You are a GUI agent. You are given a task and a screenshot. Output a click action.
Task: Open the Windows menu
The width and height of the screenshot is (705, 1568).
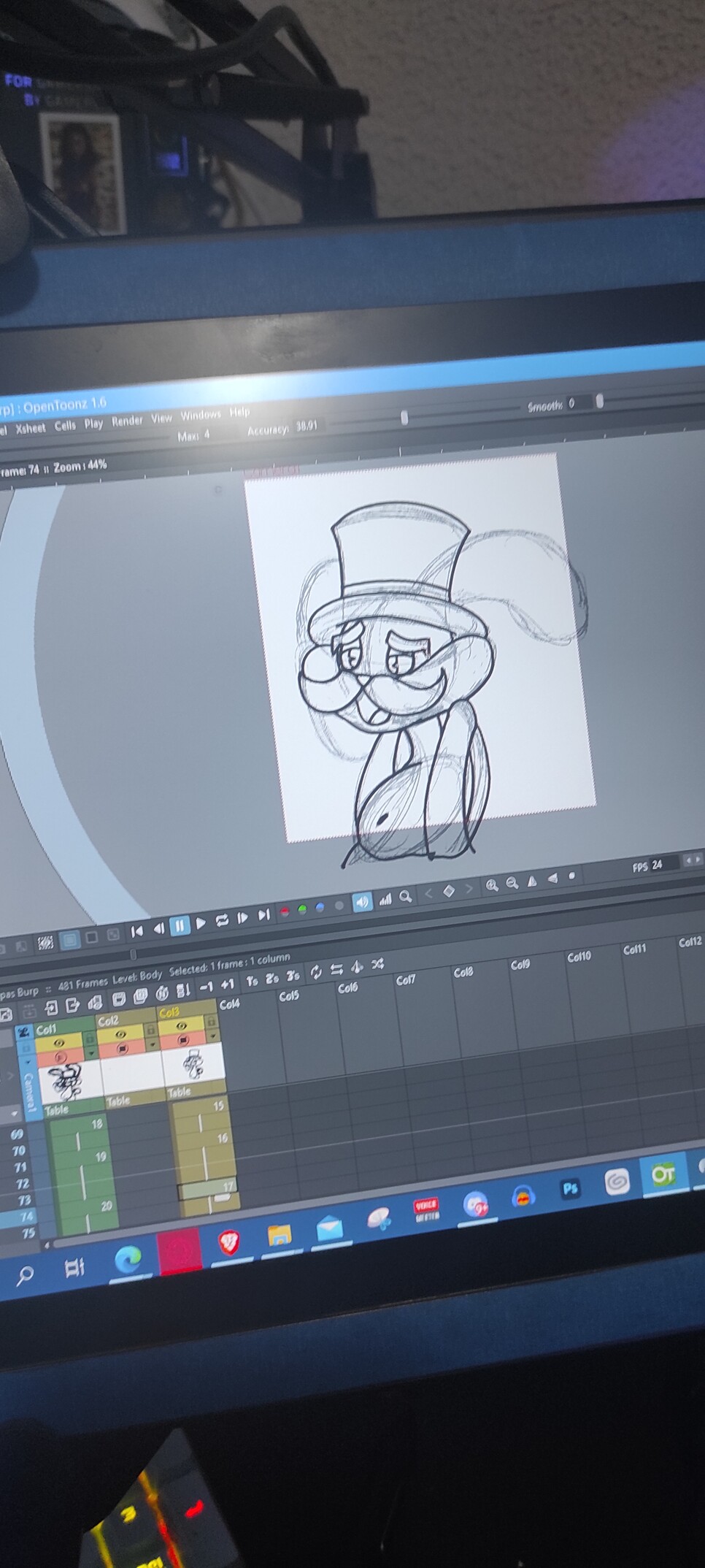(x=201, y=415)
